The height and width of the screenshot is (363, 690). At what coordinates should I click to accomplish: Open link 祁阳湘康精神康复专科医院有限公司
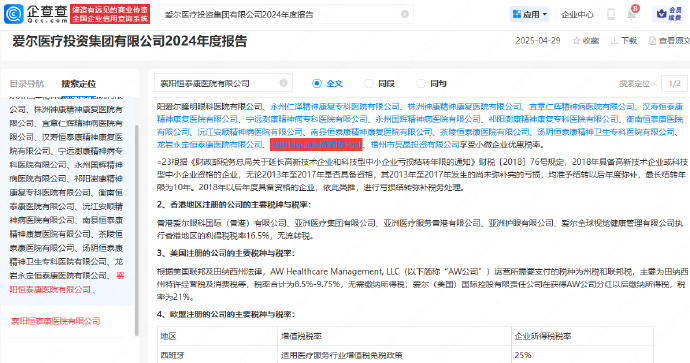pyautogui.click(x=554, y=119)
